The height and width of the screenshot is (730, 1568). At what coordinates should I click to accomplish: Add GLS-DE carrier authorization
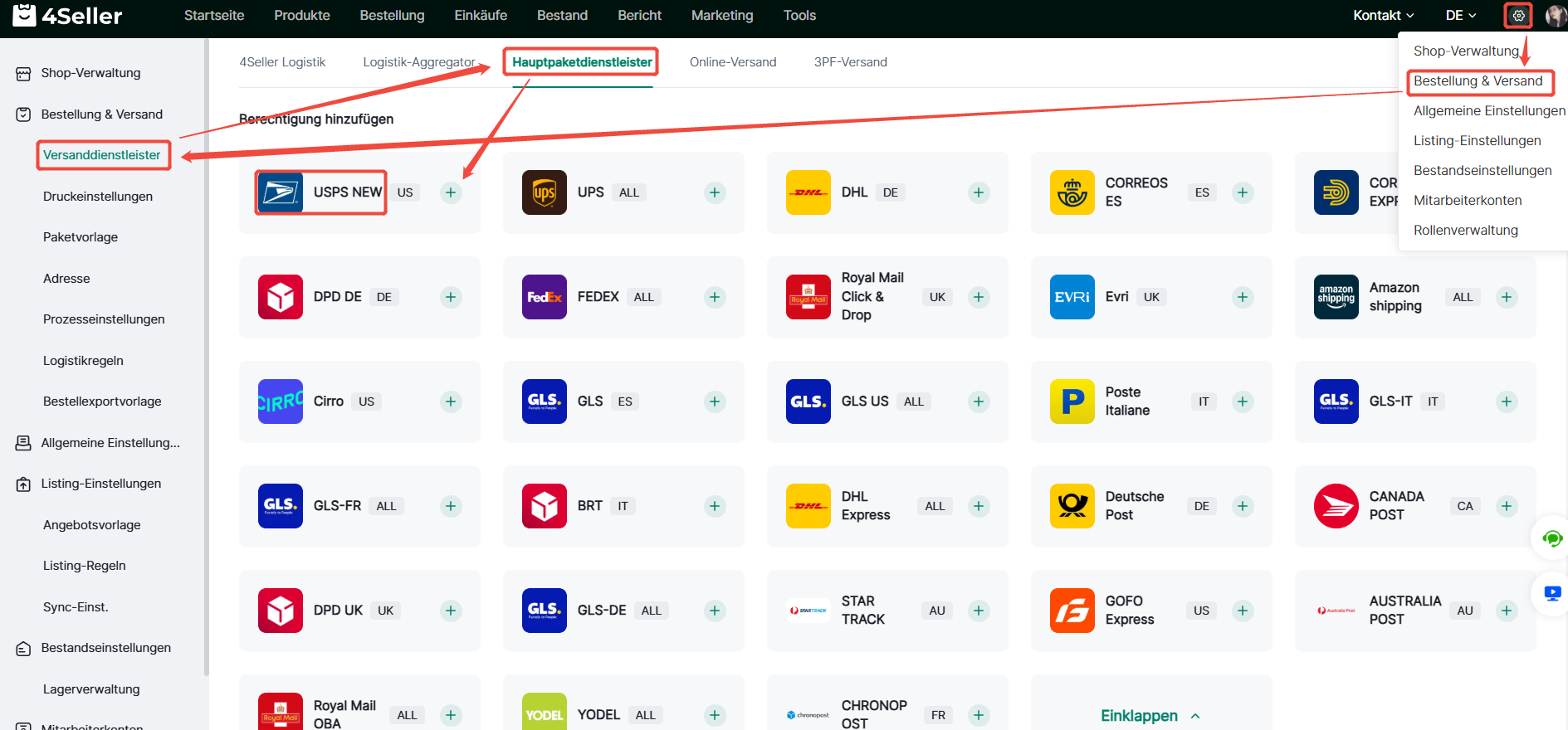coord(715,611)
